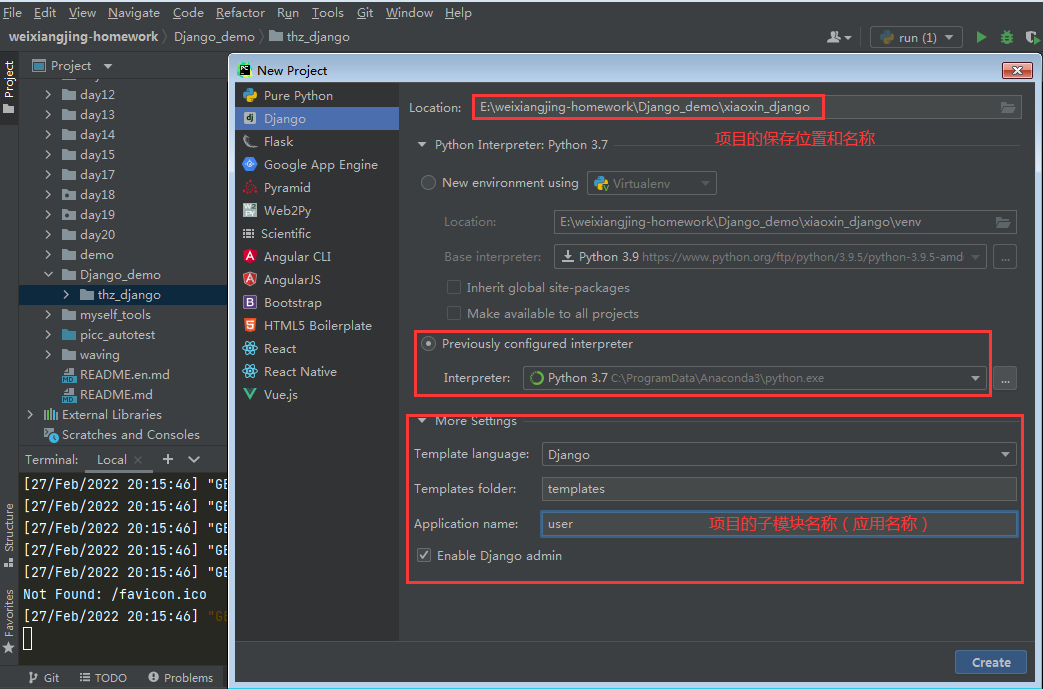Click the Templates folder input field
1043x689 pixels.
779,489
